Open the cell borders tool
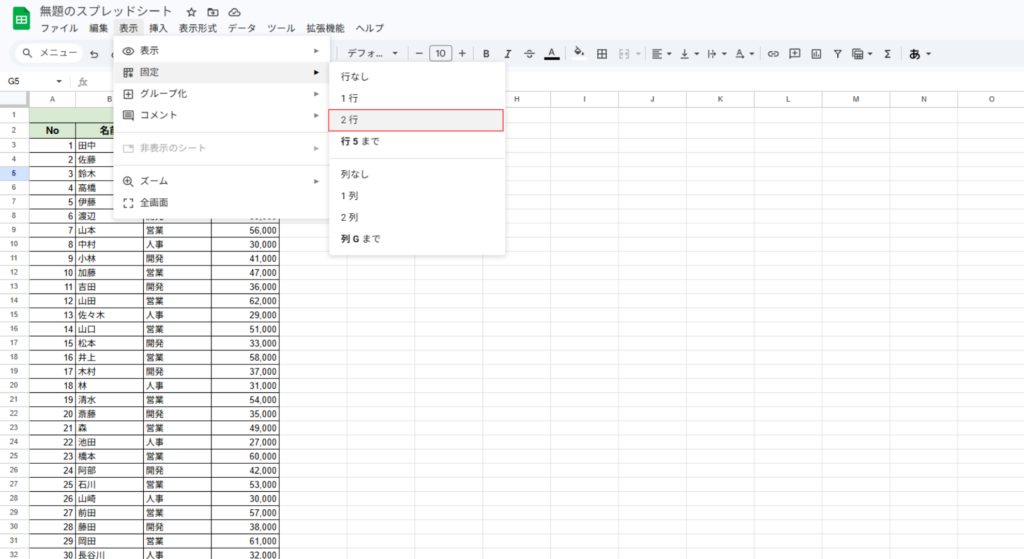Image resolution: width=1024 pixels, height=559 pixels. 602,54
